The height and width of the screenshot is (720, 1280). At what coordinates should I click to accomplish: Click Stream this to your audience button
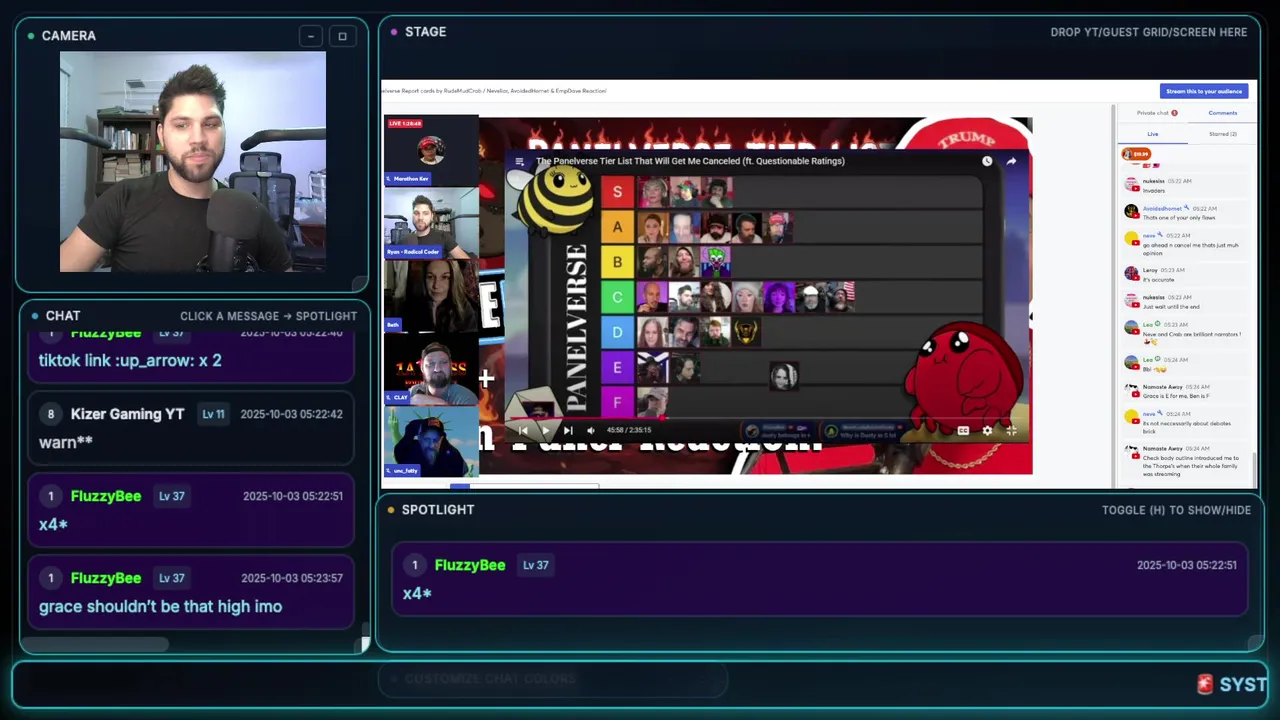pos(1204,91)
